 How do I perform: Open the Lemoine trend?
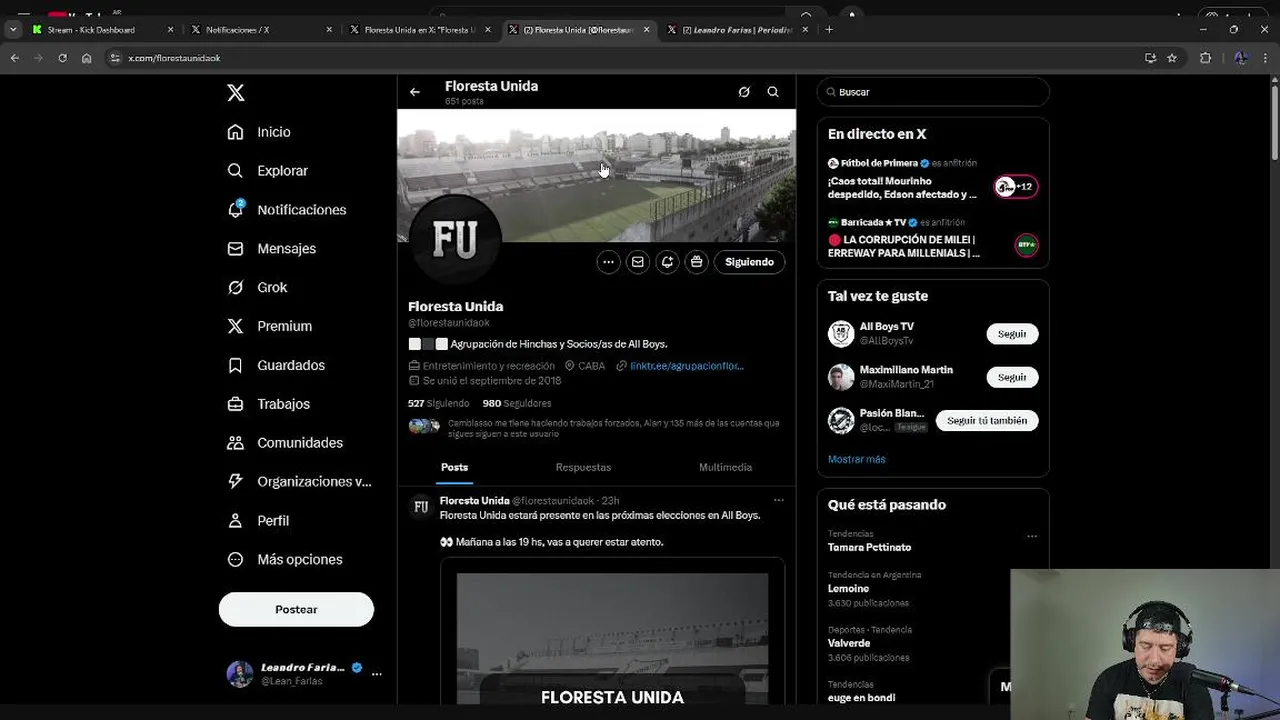pos(848,589)
